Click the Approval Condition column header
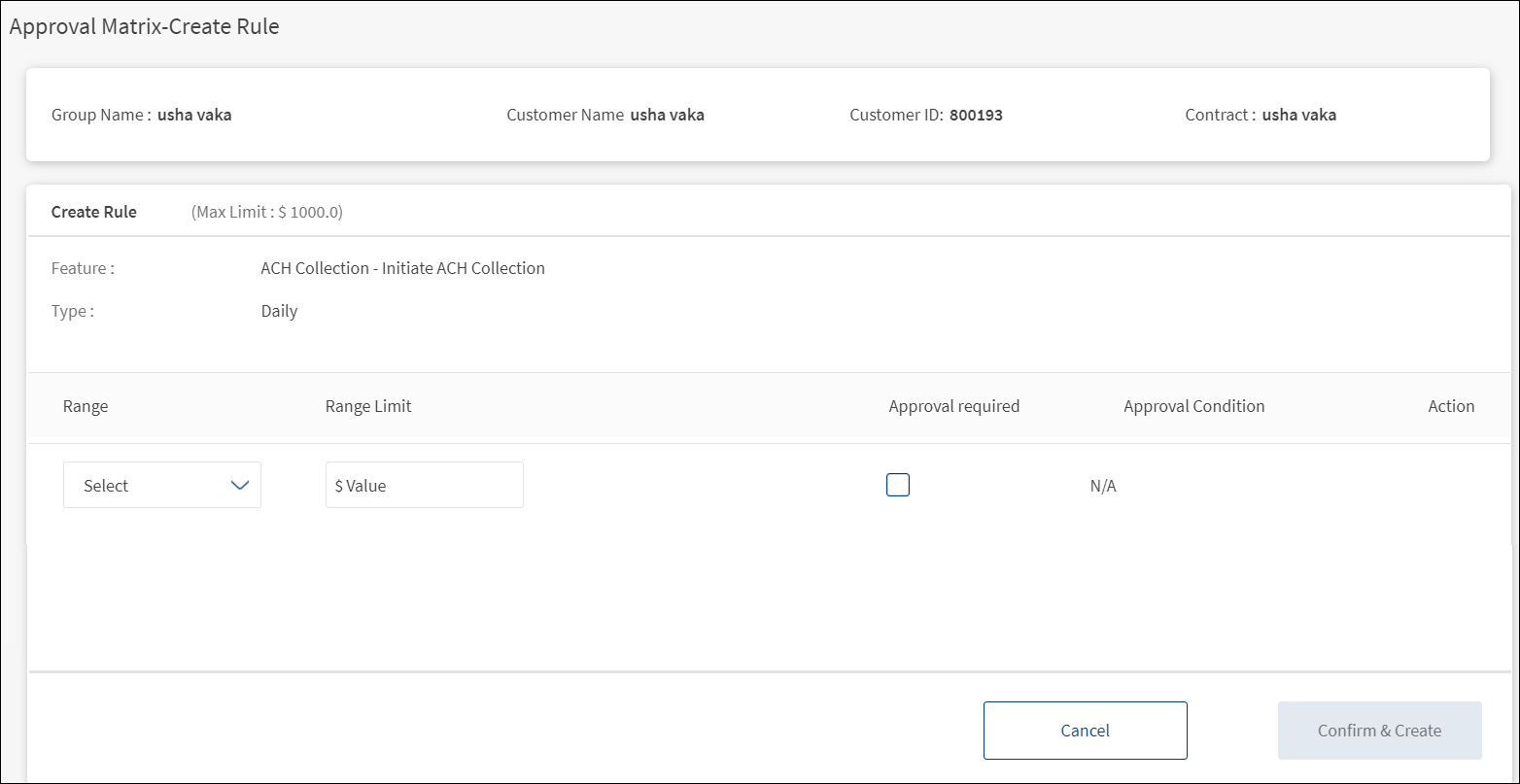 click(x=1193, y=406)
